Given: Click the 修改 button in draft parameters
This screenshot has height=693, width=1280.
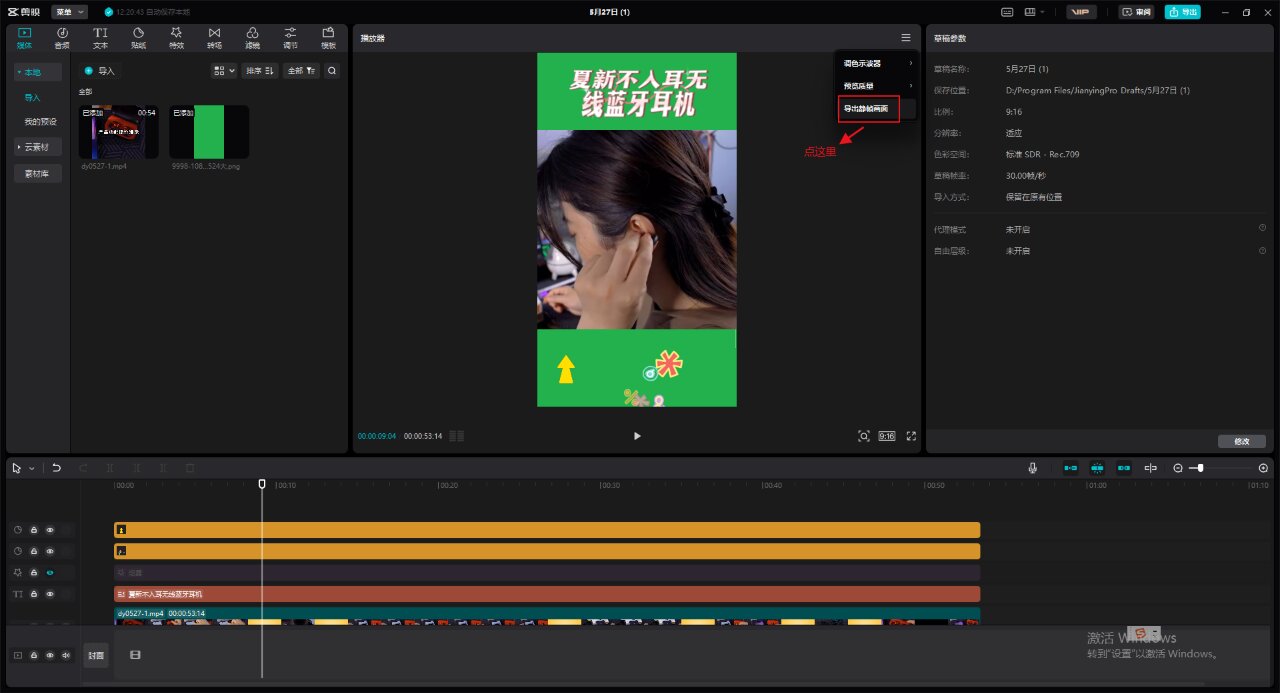Looking at the screenshot, I should click(x=1242, y=441).
